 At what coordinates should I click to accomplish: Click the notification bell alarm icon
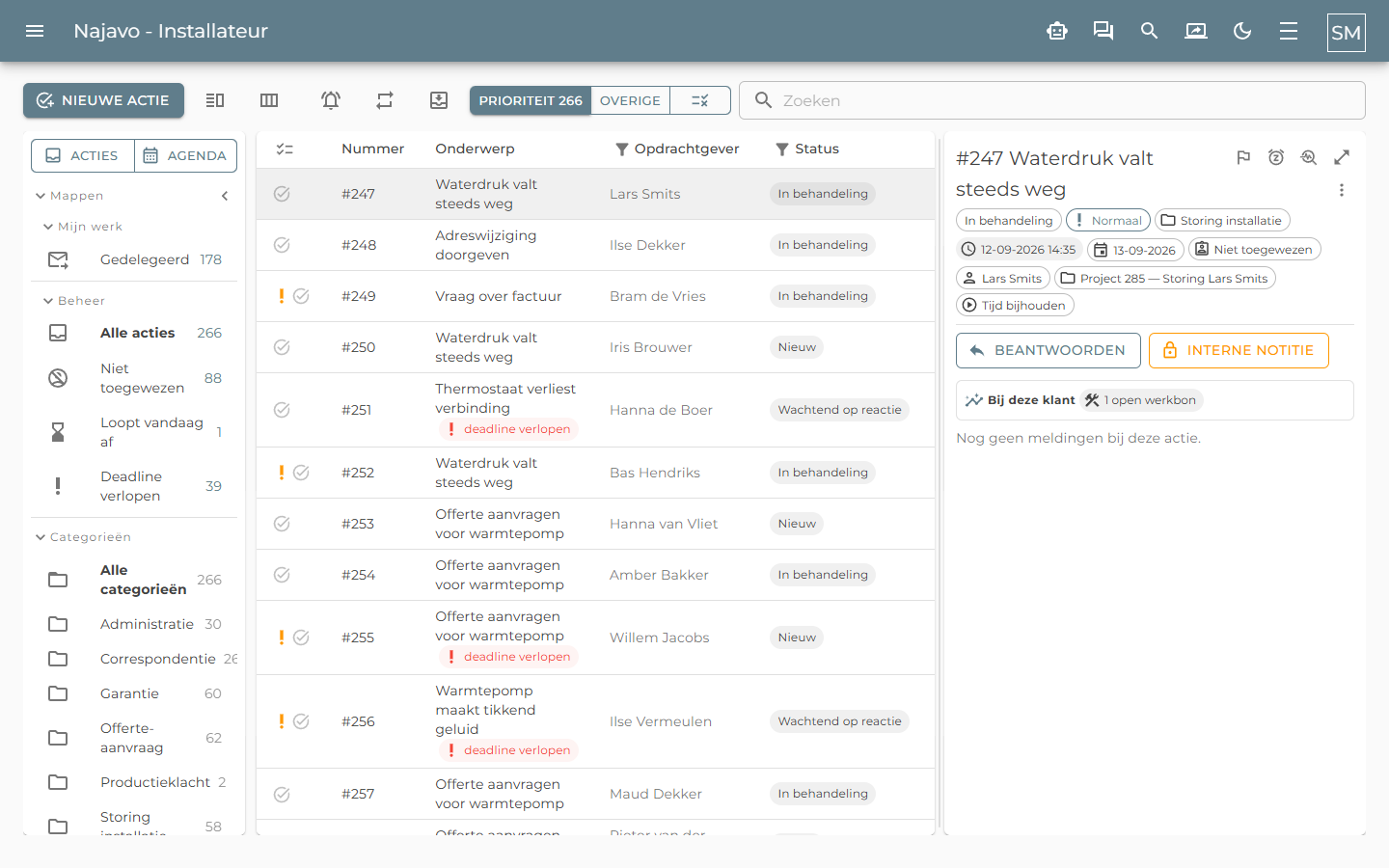coord(331,100)
